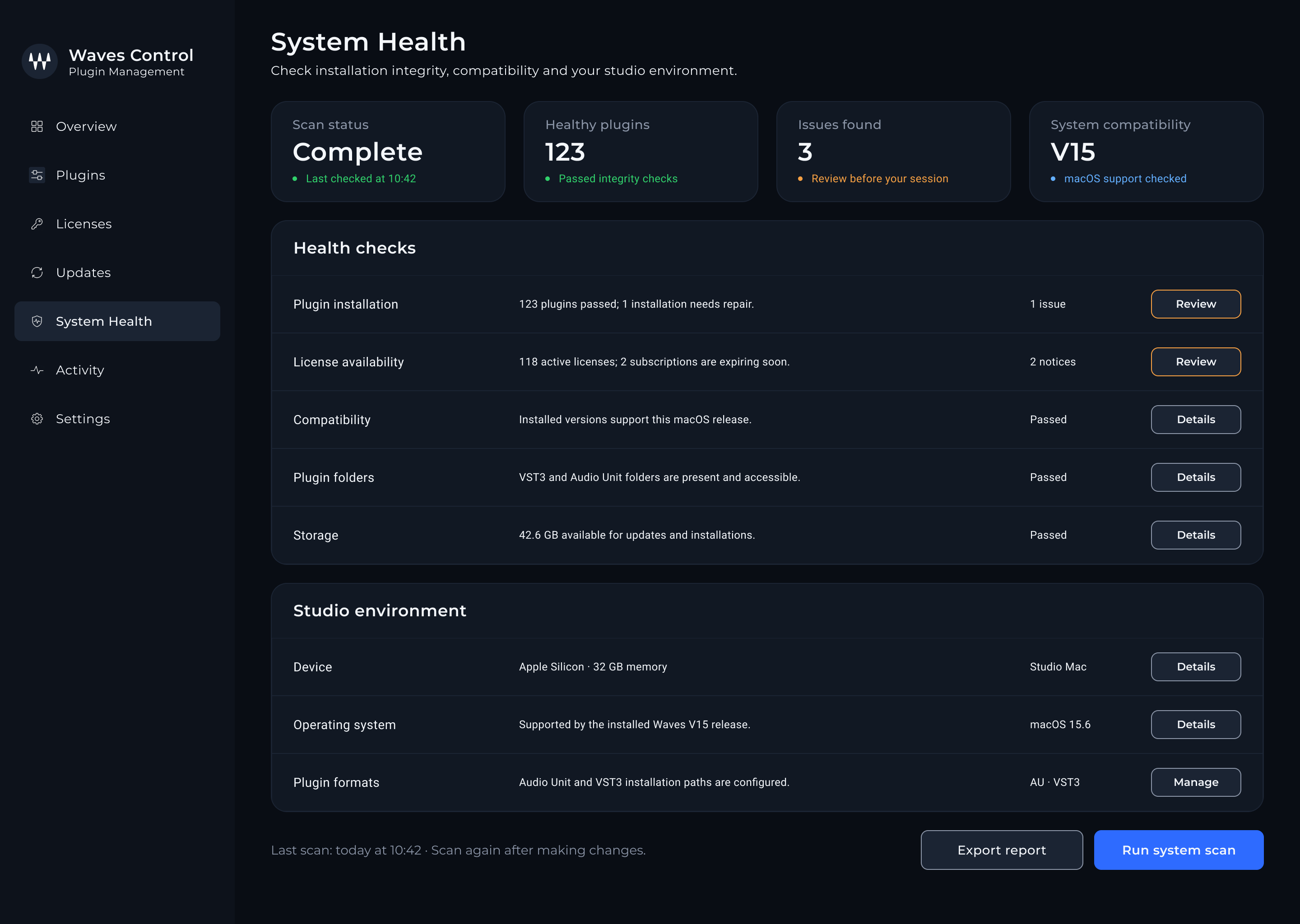The width and height of the screenshot is (1300, 924).
Task: Click the "AU · VST3" value
Action: tap(1055, 783)
